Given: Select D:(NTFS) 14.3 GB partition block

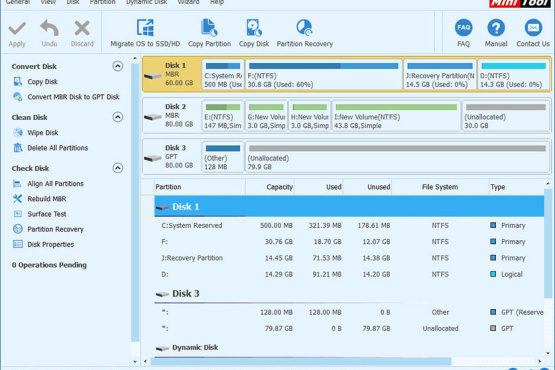Looking at the screenshot, I should [x=513, y=75].
